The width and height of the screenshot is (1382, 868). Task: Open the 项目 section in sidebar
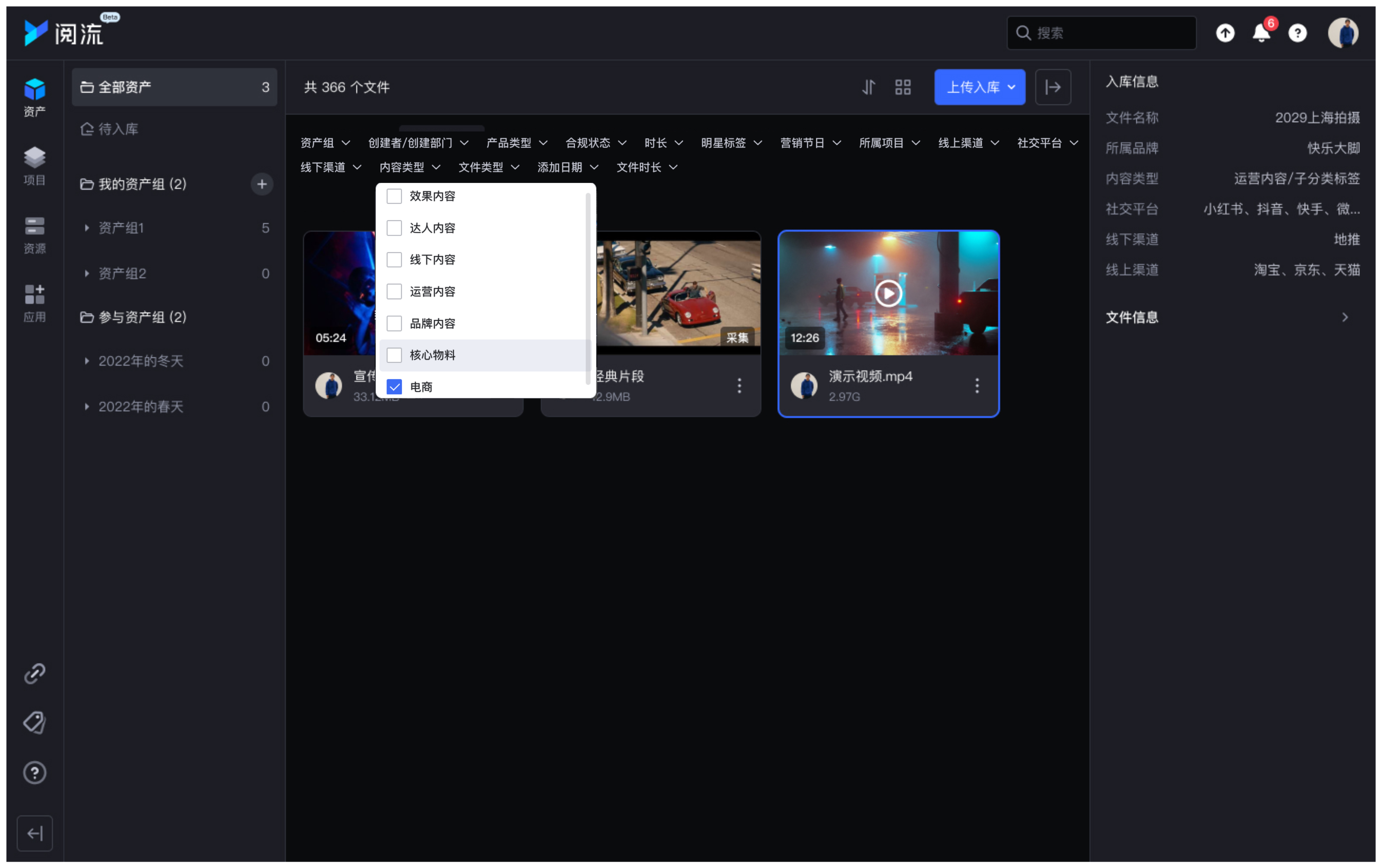click(x=34, y=166)
